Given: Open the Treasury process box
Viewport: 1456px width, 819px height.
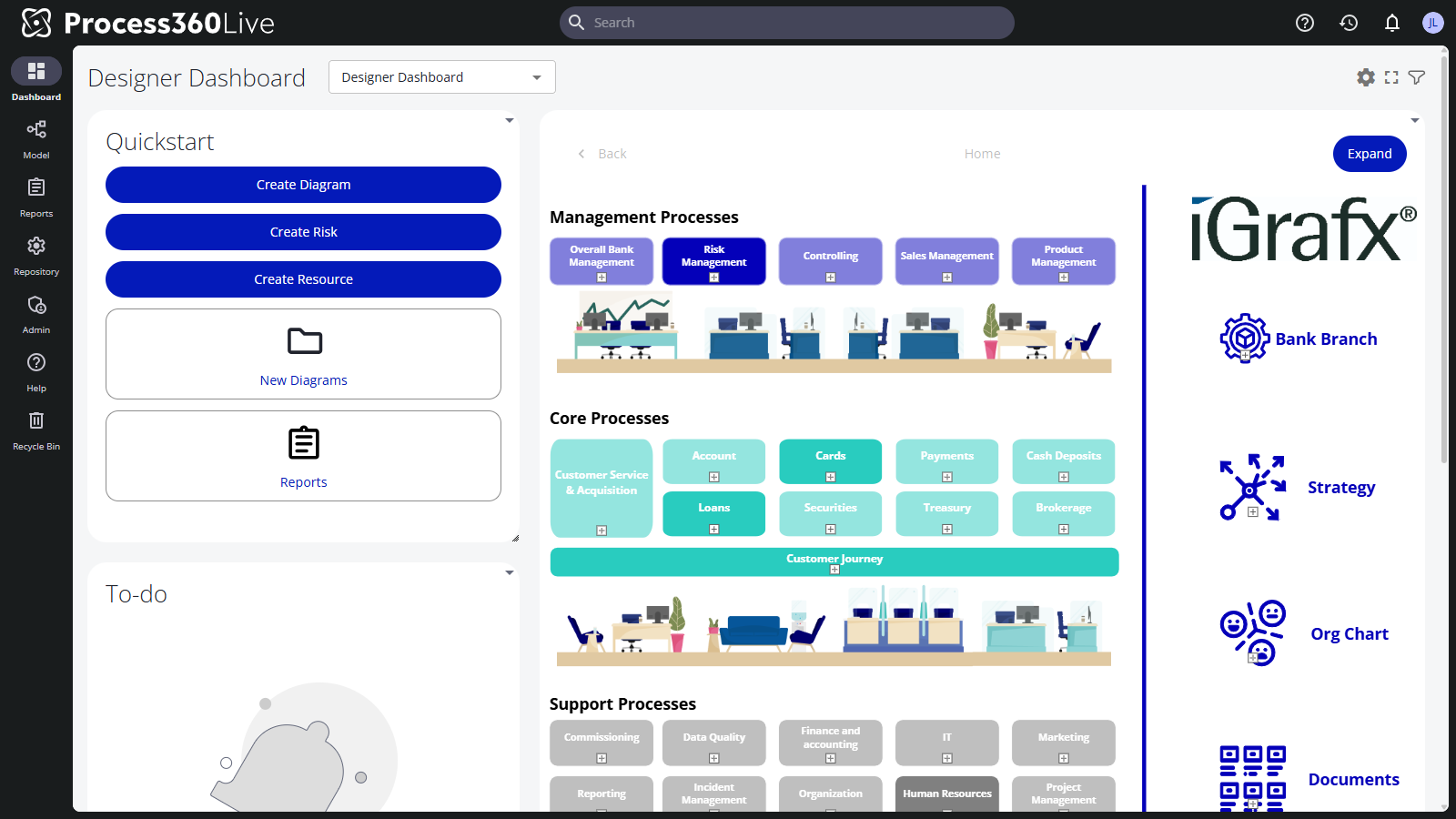Looking at the screenshot, I should tap(947, 514).
